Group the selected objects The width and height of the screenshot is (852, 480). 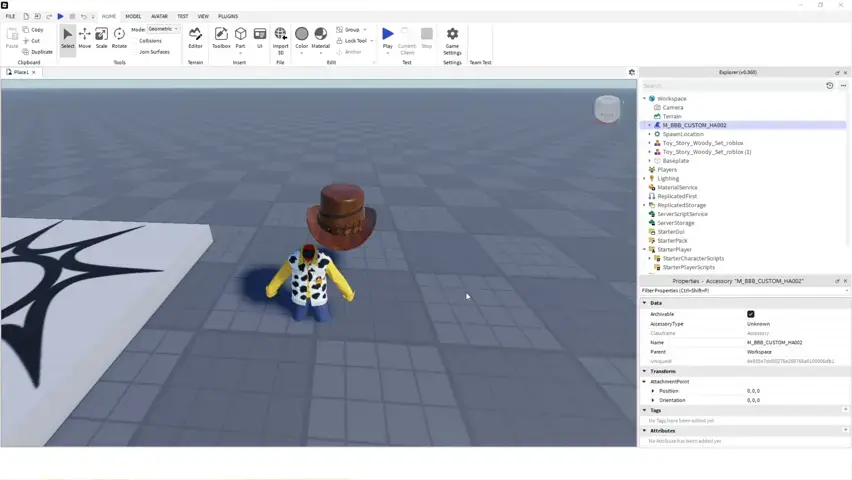pos(348,30)
